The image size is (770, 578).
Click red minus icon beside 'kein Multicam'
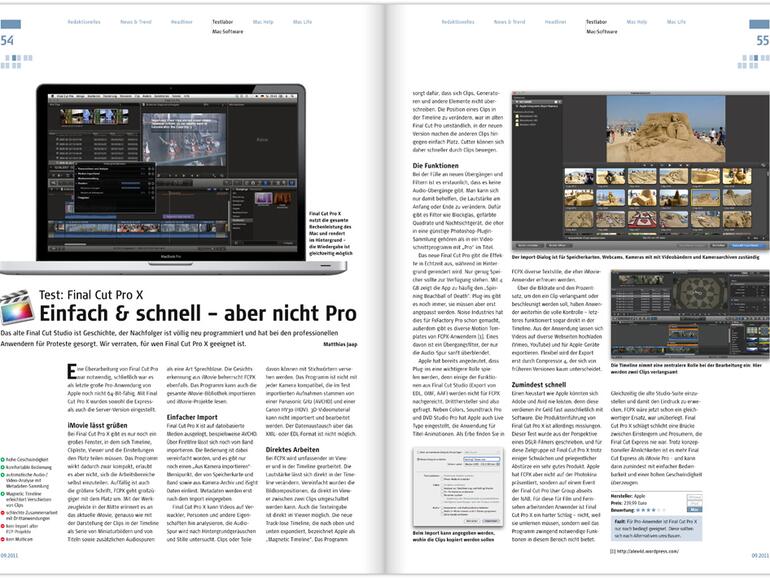(x=2, y=539)
